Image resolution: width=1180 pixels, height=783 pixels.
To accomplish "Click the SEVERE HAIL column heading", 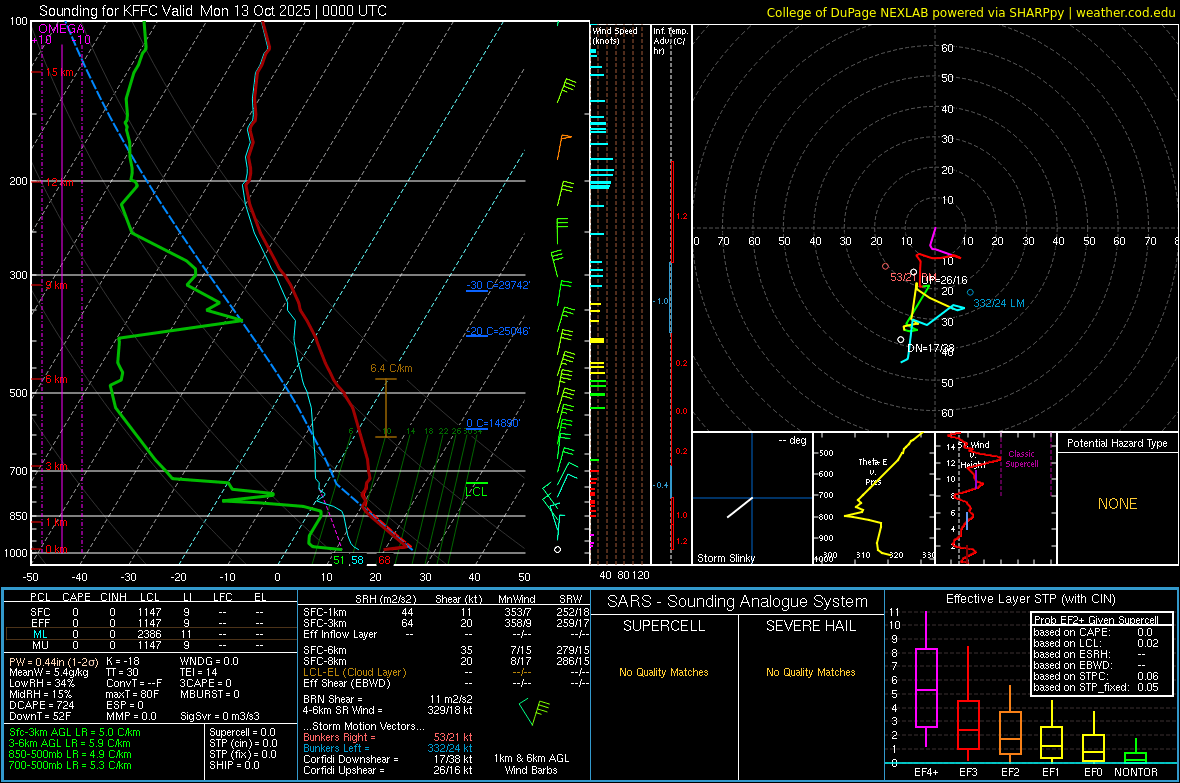I will click(x=810, y=626).
